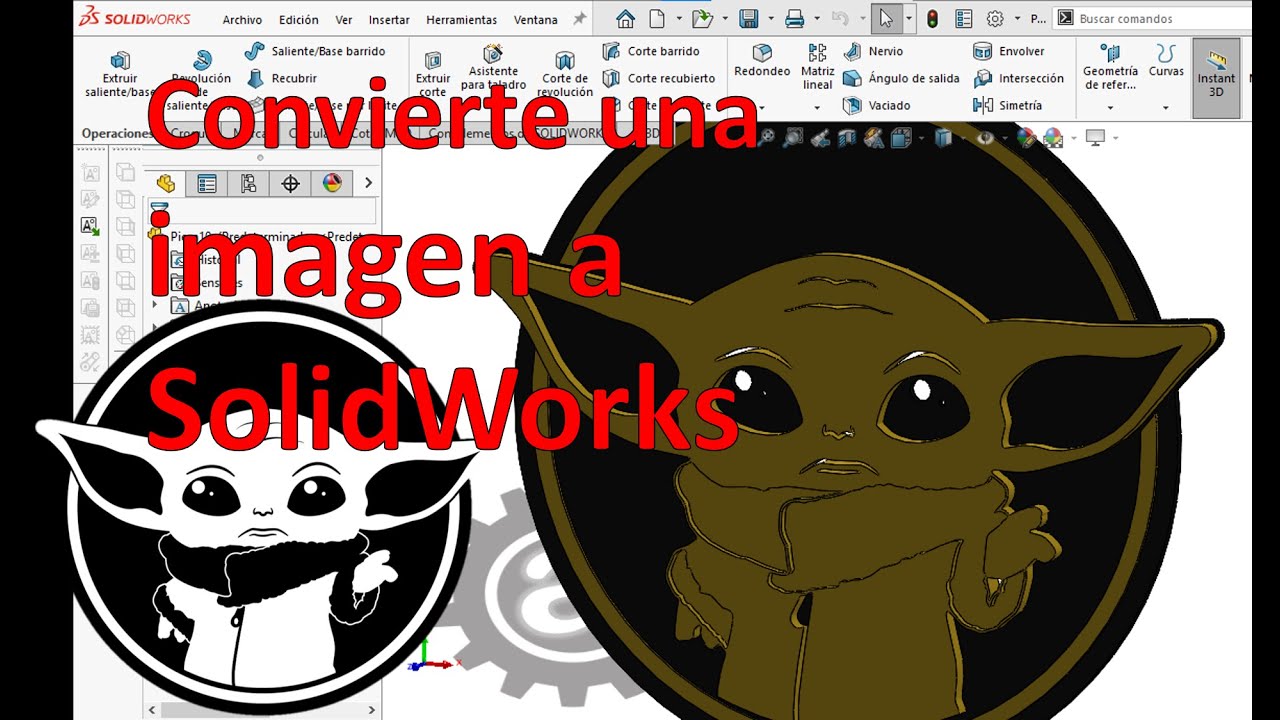Click the Nervio rib tool
Screen dimensions: 1280x720
(x=873, y=51)
